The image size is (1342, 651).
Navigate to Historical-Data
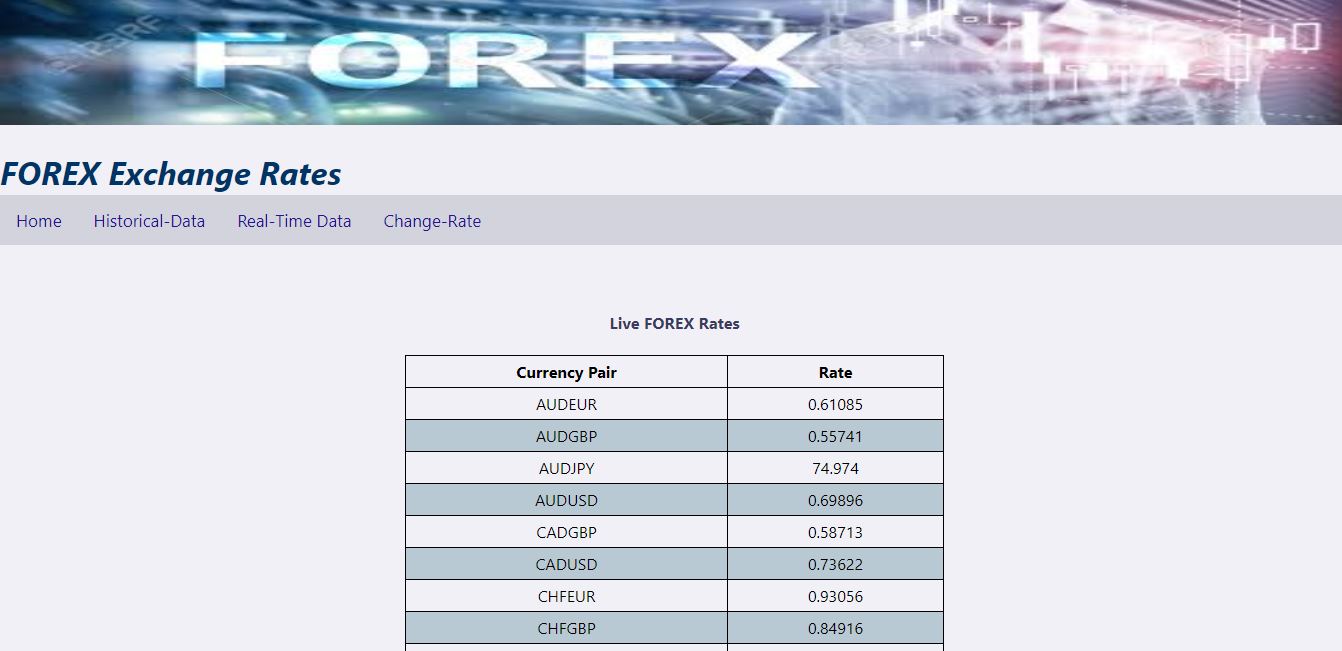point(149,221)
